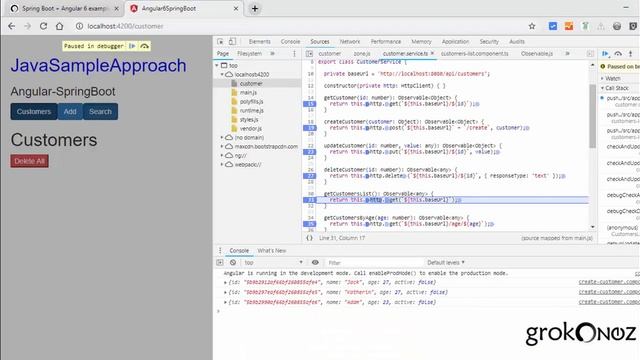Close the customer.service.ts file tab
The width and height of the screenshot is (640, 360).
point(432,53)
